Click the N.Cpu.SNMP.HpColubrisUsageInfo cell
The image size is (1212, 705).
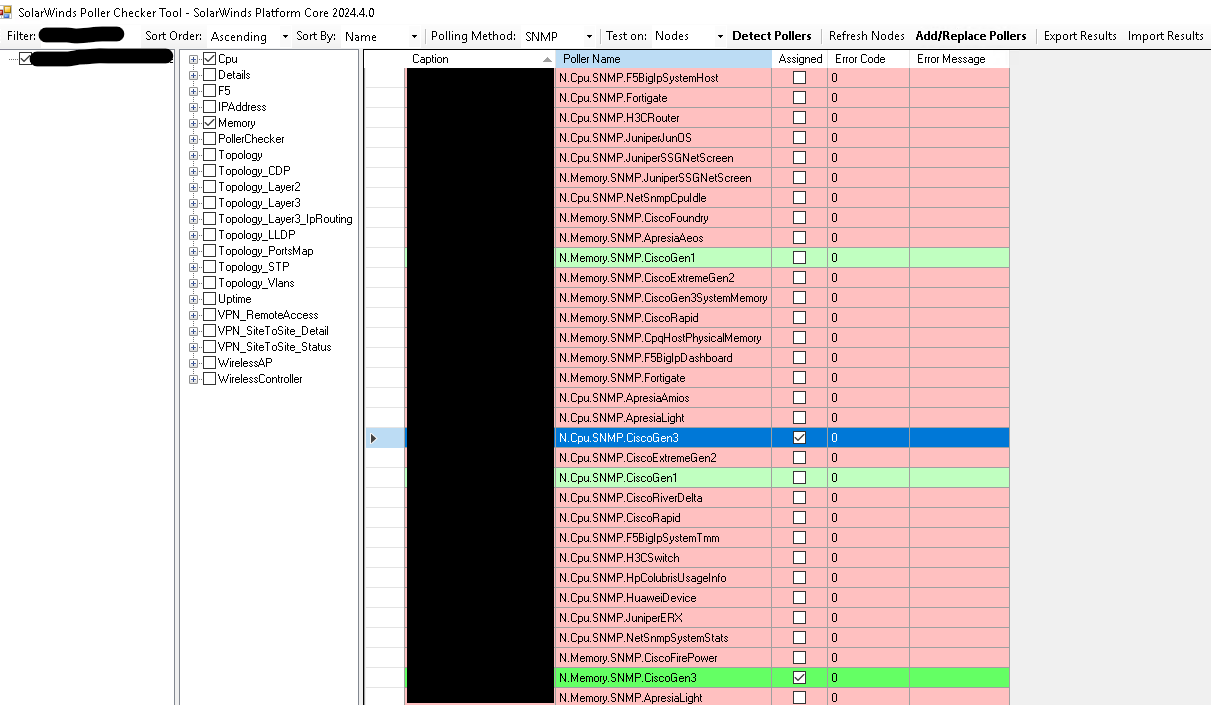coord(663,578)
